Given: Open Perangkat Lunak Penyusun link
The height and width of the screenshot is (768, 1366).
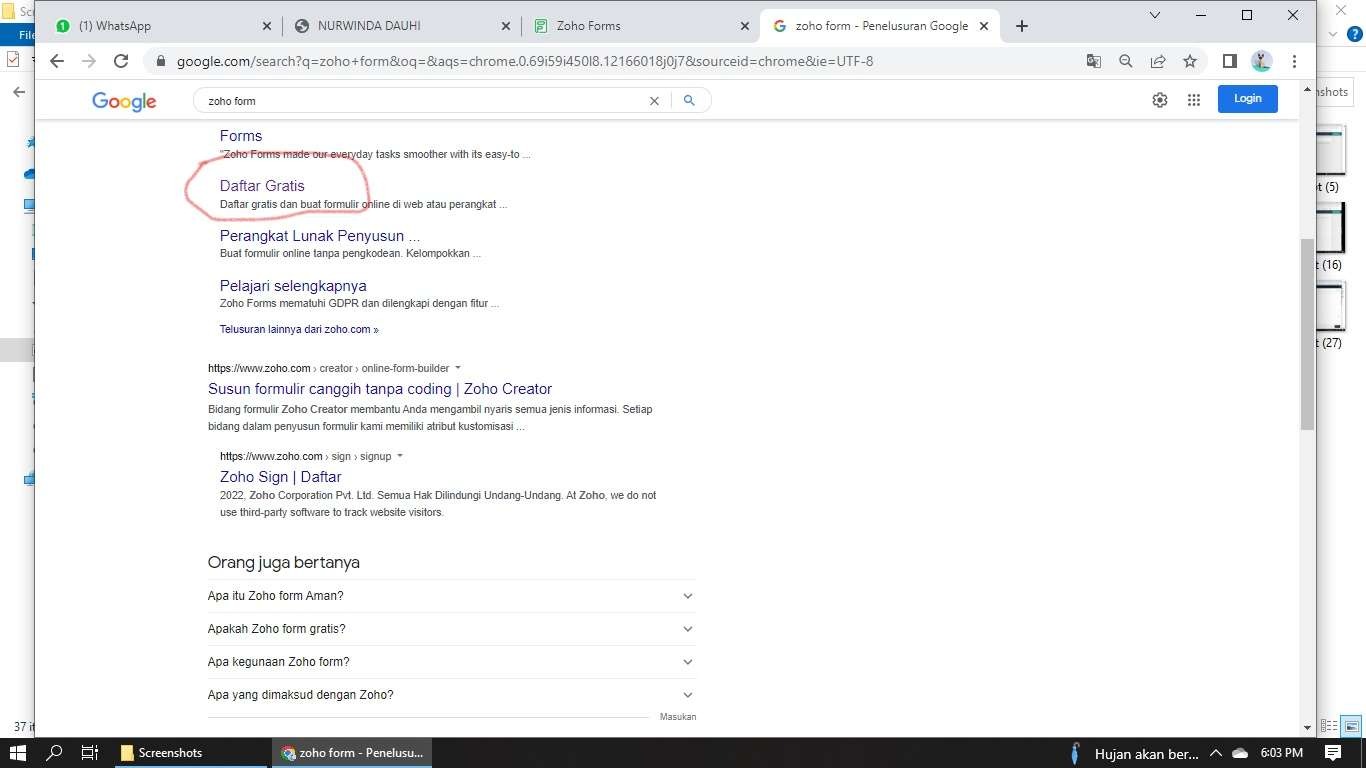Looking at the screenshot, I should tap(320, 236).
